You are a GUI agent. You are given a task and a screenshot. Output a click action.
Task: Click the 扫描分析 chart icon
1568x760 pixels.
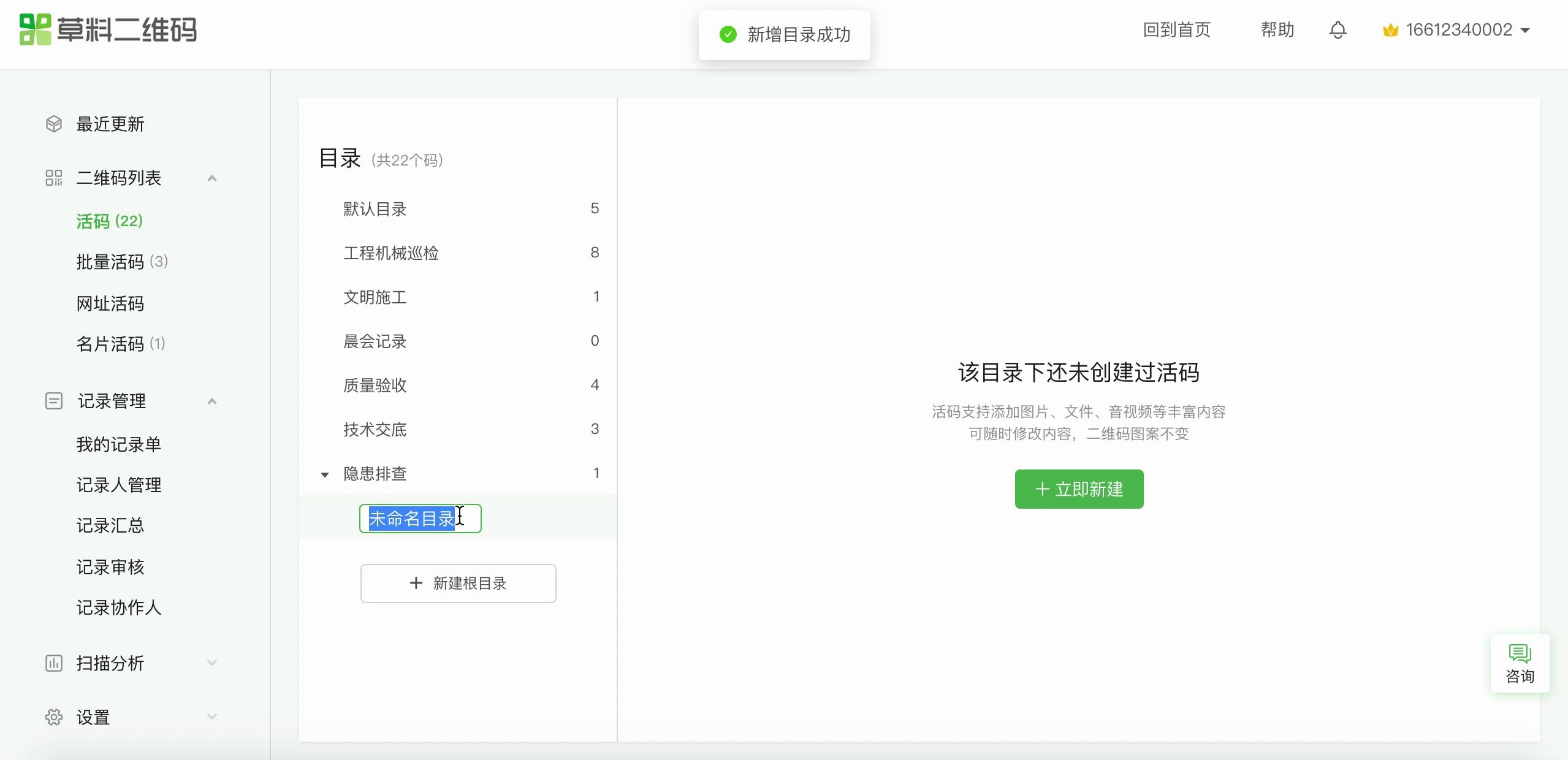54,663
